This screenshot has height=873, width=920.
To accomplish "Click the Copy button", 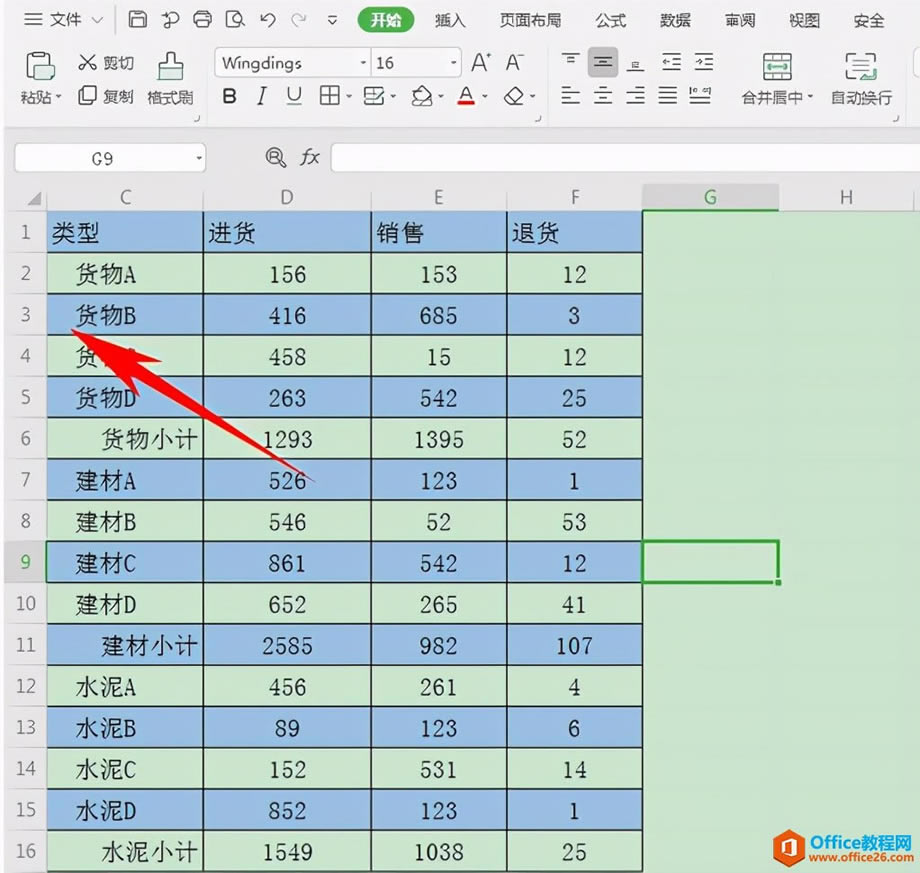I will tap(106, 96).
